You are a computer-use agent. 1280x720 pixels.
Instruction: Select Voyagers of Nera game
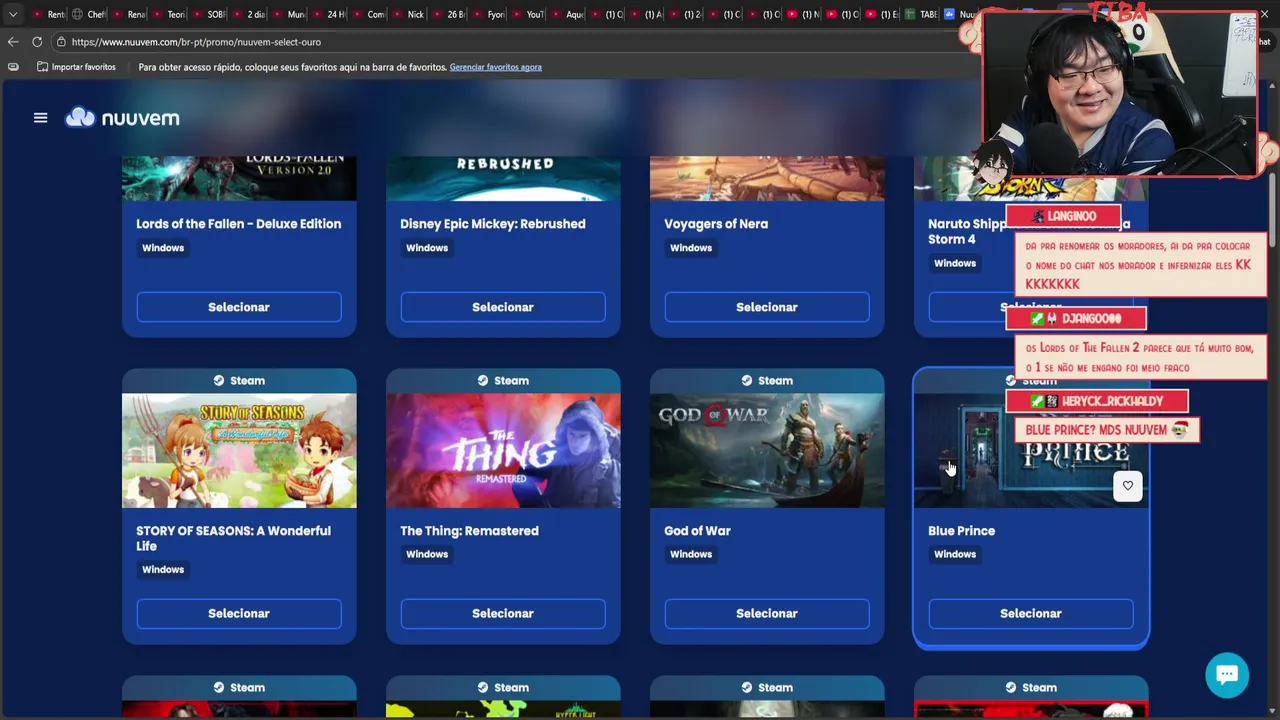[767, 307]
